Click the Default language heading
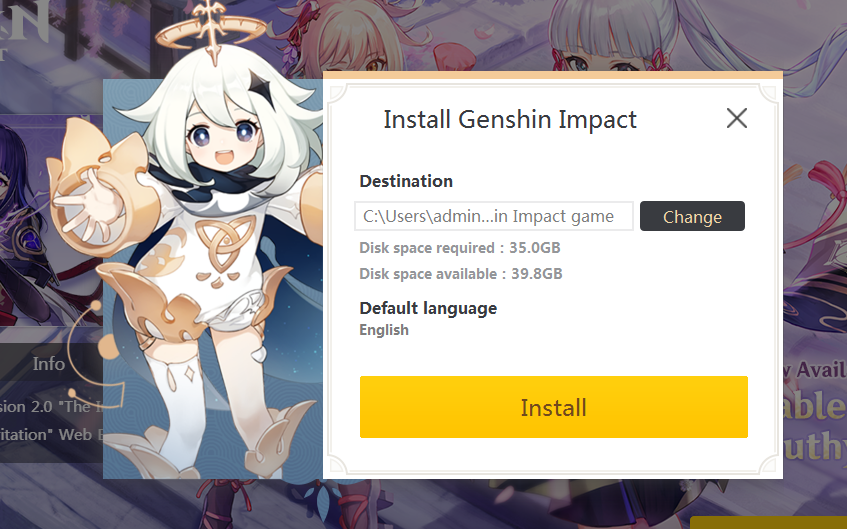The image size is (847, 529). [x=428, y=308]
